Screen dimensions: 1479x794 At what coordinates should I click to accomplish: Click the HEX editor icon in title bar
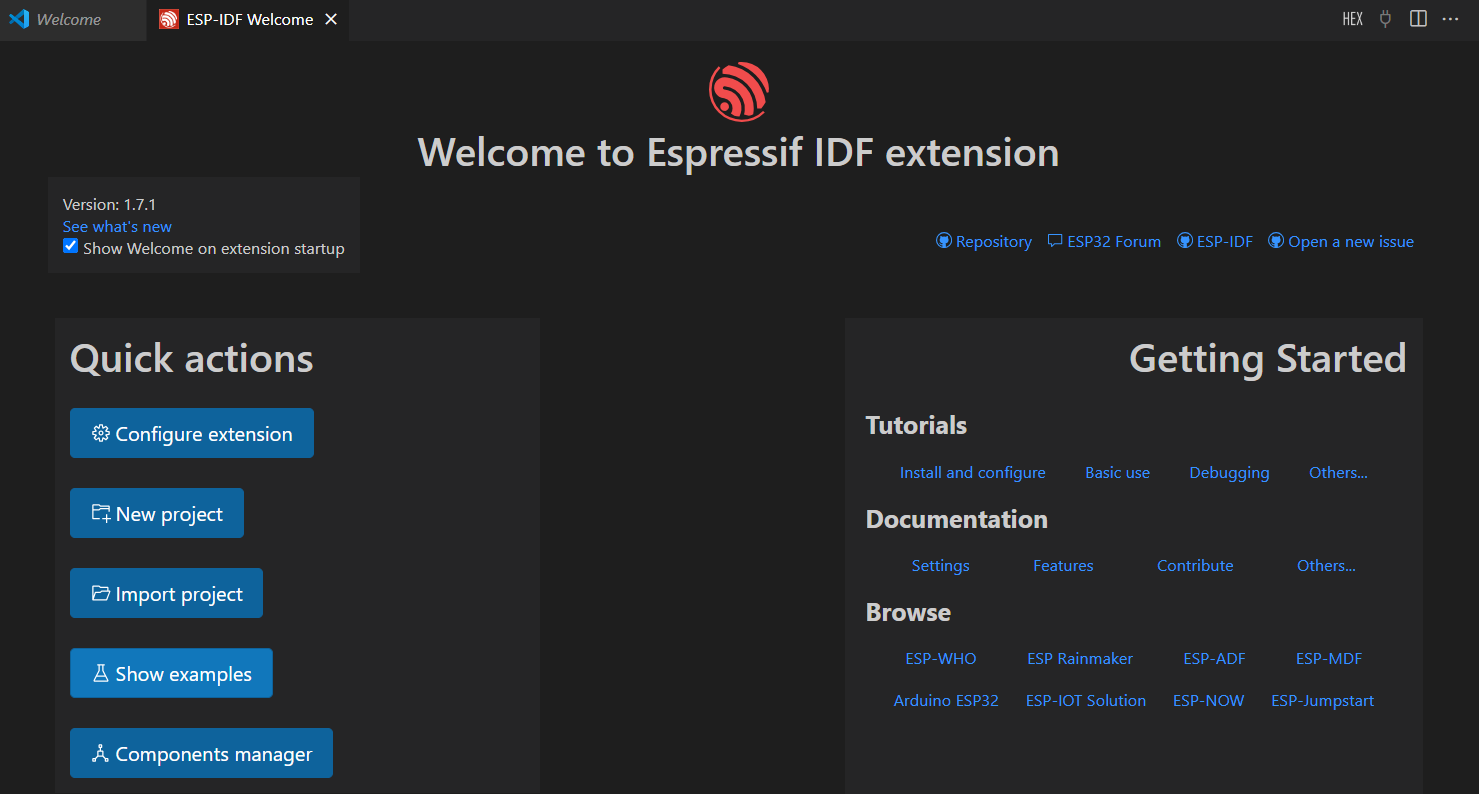click(1352, 19)
